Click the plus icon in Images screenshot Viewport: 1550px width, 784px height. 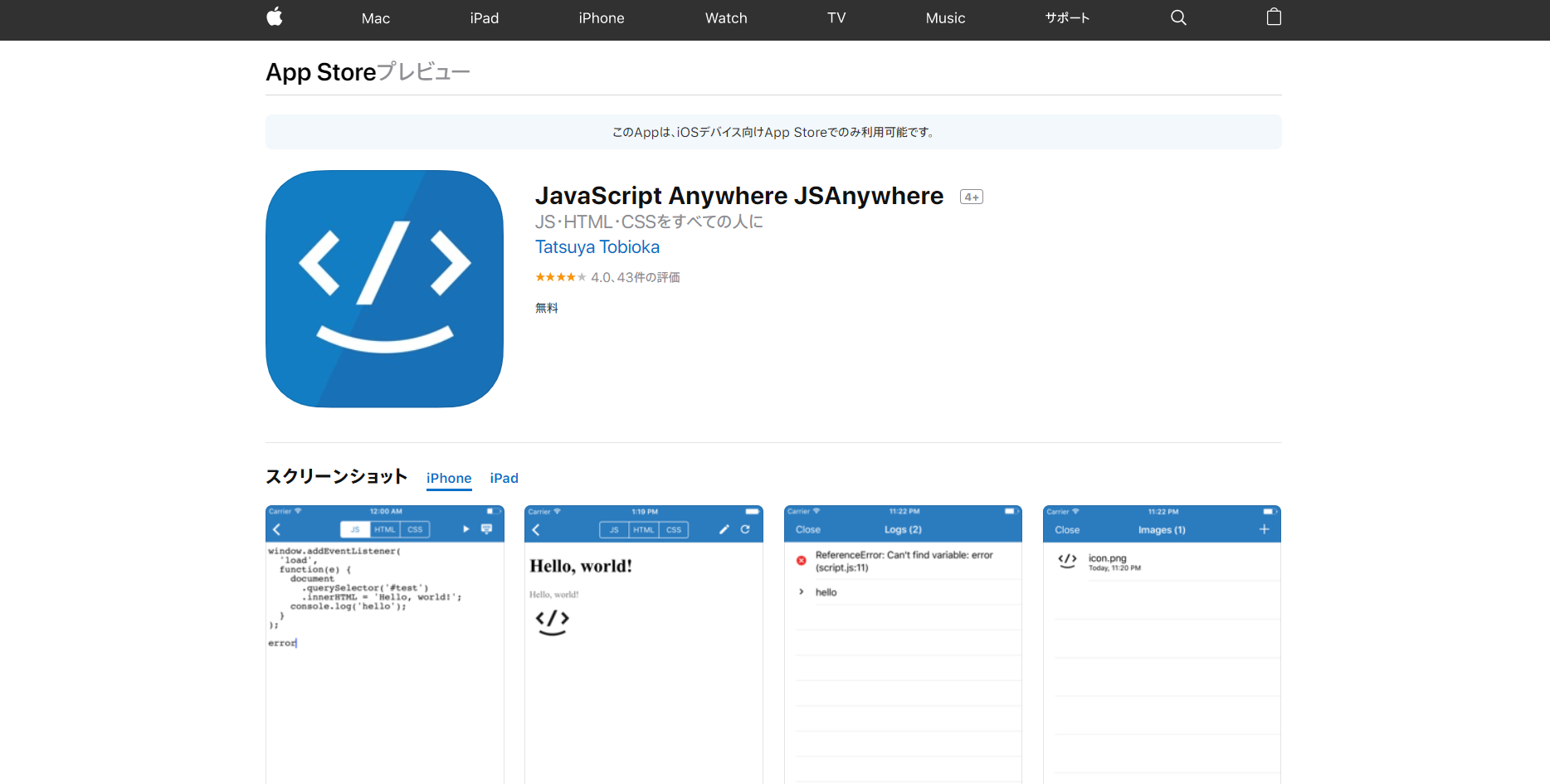click(x=1264, y=529)
